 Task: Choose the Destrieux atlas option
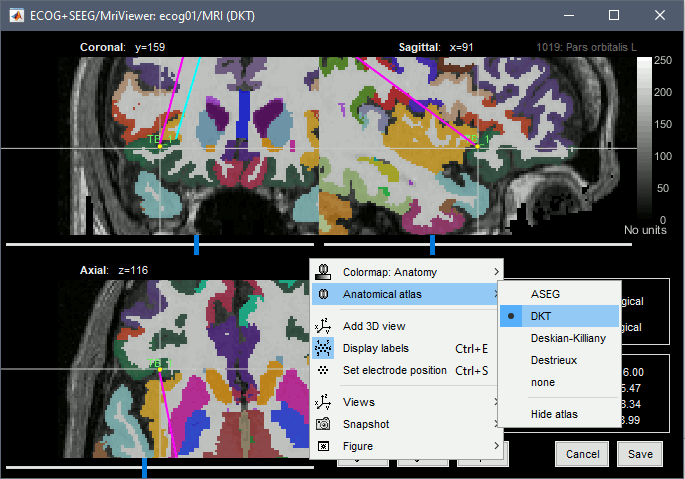pos(552,360)
